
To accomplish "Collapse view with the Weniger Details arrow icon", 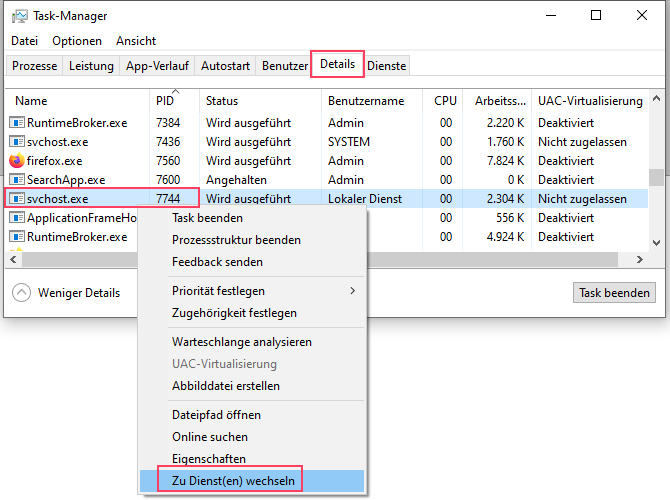I will tap(21, 293).
